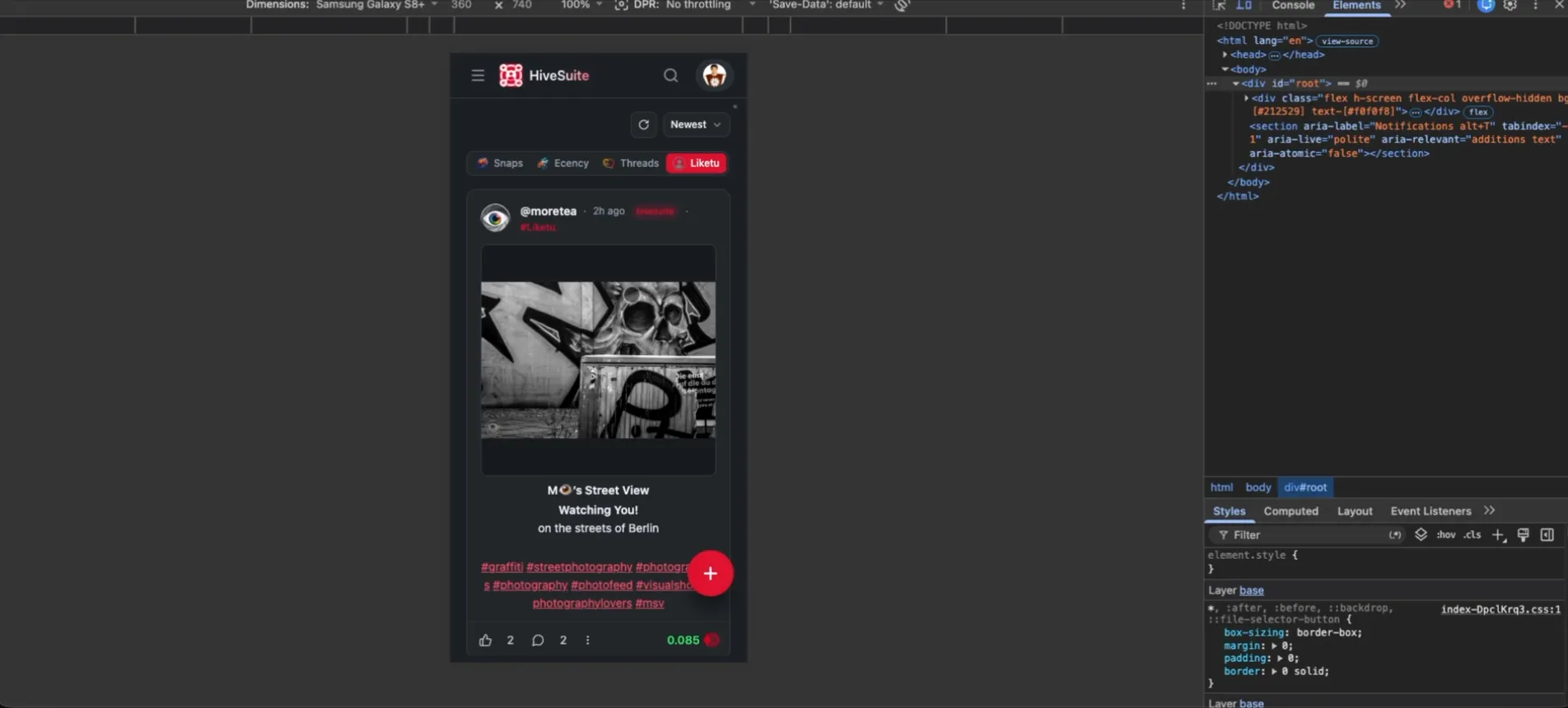Select the body breadcrumb

click(1258, 487)
